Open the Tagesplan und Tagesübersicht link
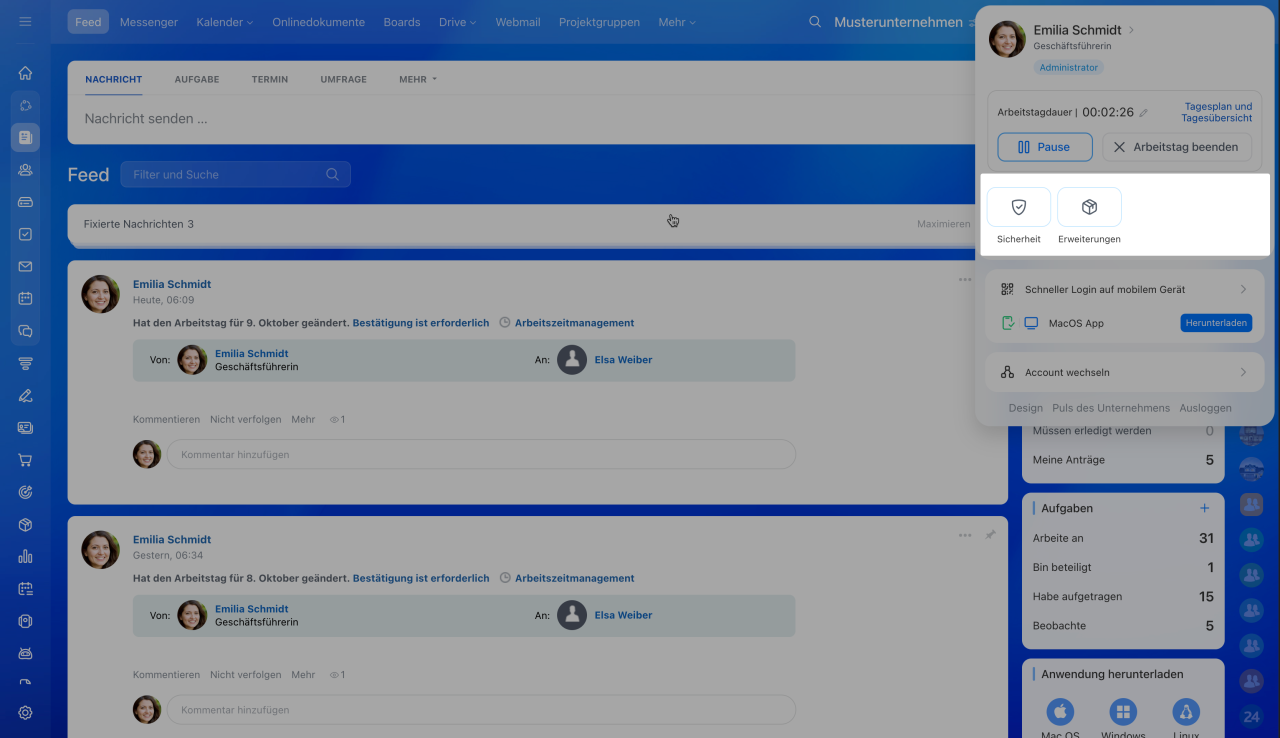 pos(1217,112)
